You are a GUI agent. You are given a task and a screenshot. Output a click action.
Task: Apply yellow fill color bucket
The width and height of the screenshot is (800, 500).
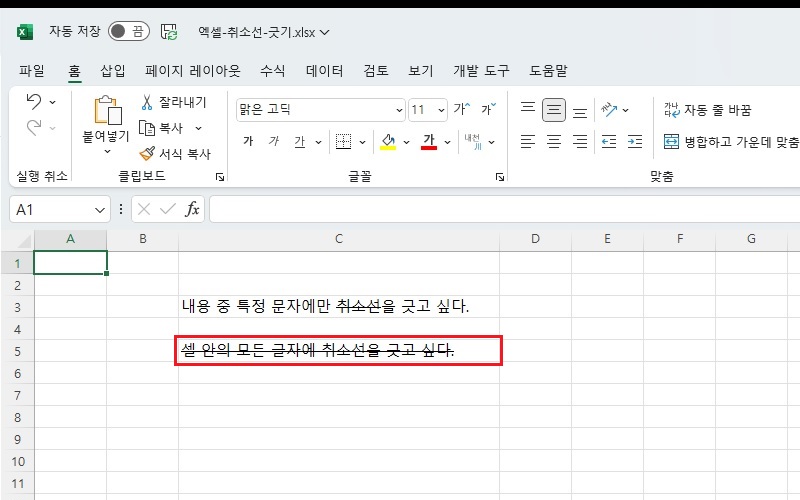(x=388, y=141)
